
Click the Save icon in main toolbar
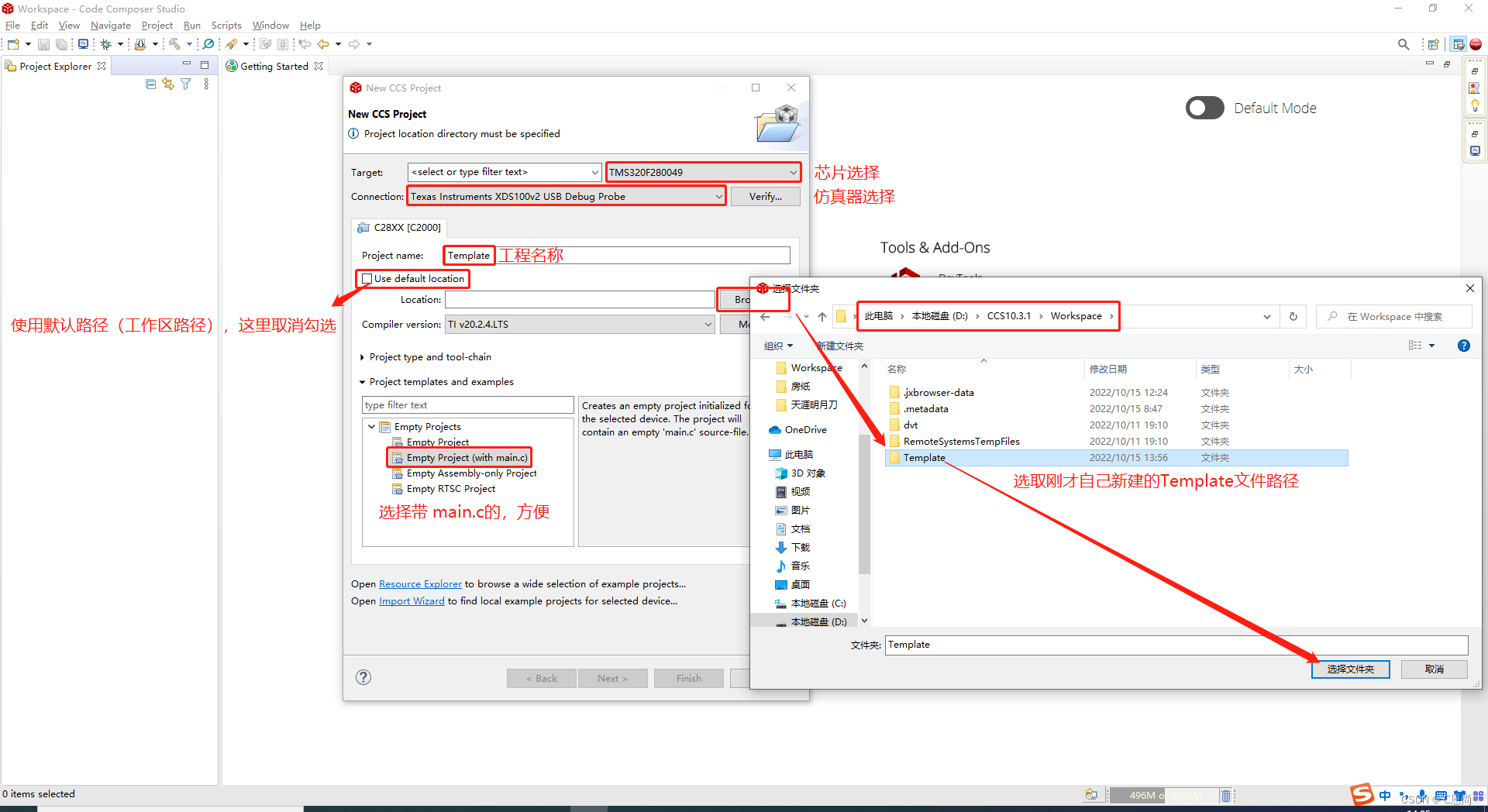[x=43, y=44]
